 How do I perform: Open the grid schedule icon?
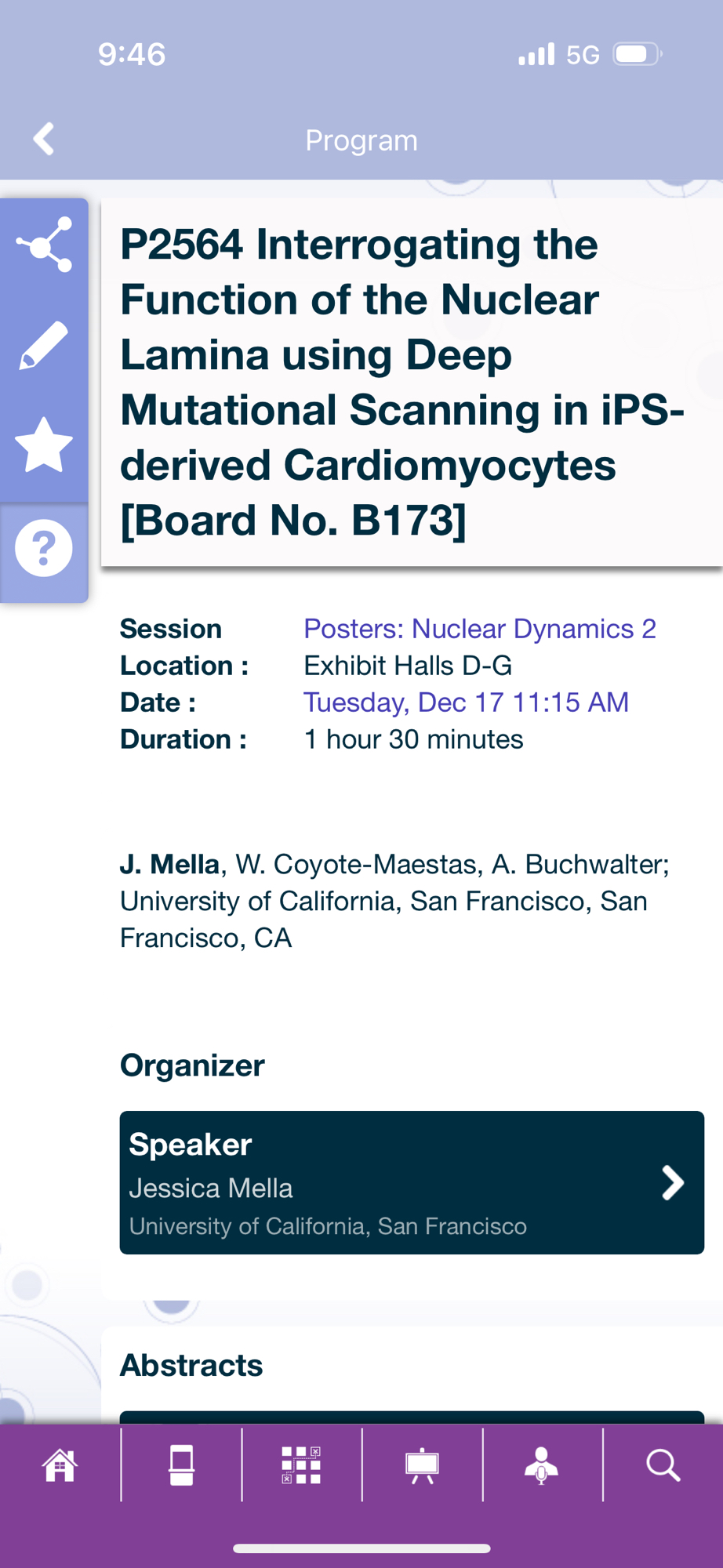301,1465
